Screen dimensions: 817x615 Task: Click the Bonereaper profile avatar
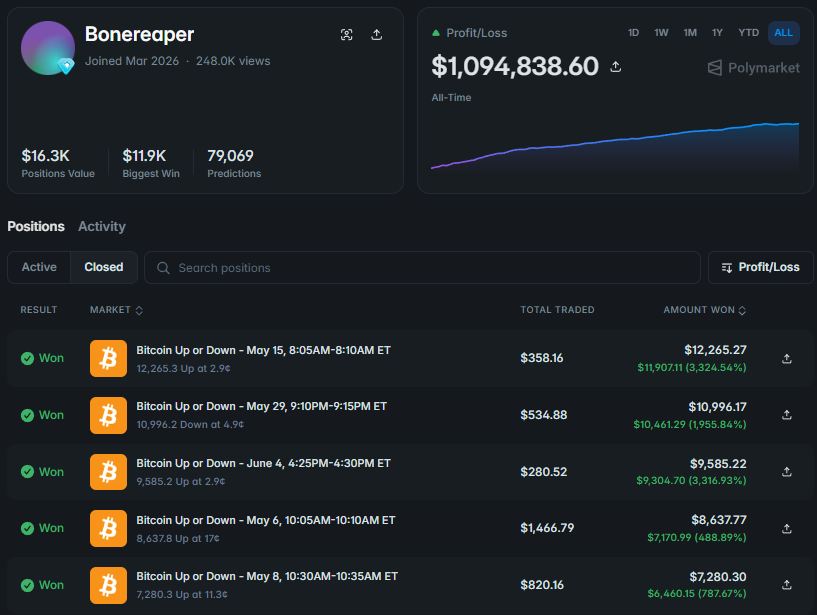click(48, 48)
